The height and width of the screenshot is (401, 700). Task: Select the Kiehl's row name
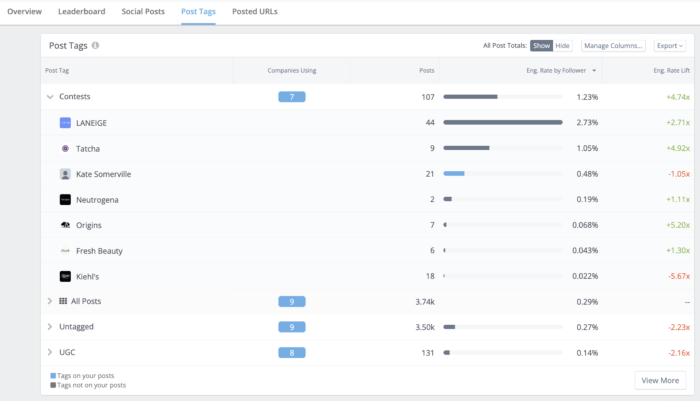point(88,277)
